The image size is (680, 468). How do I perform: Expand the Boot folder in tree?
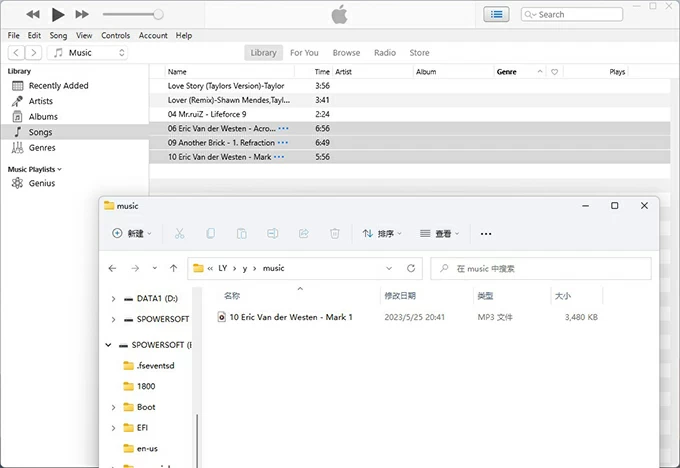[x=113, y=407]
